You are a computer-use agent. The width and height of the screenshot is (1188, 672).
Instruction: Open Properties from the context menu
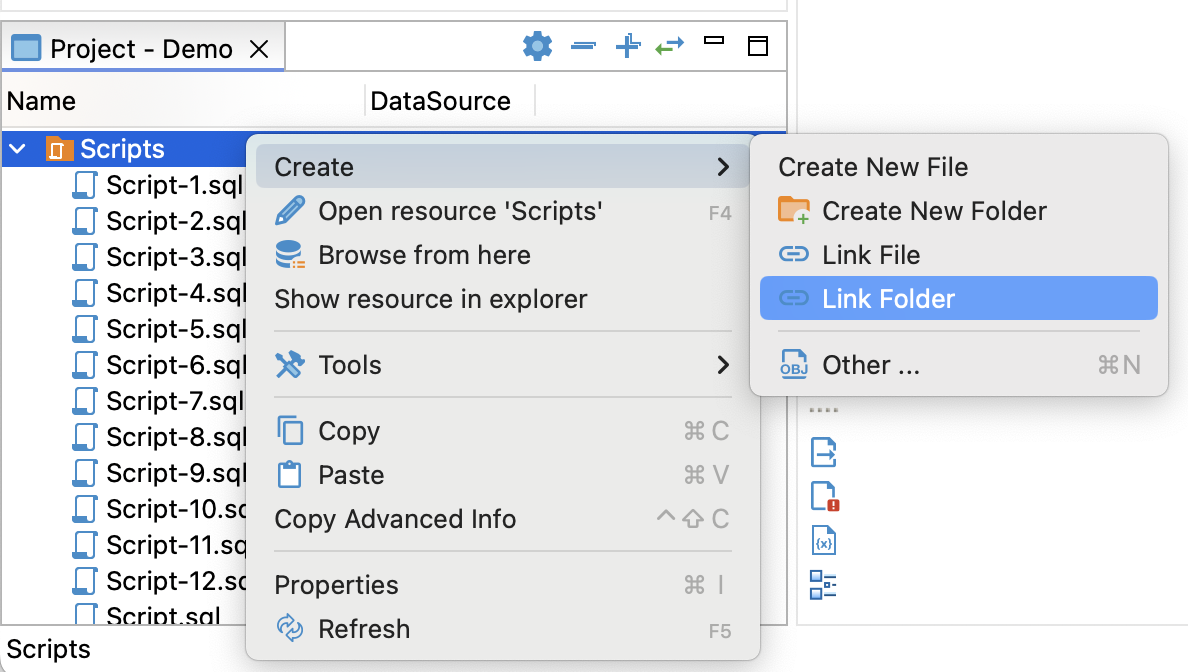click(x=336, y=585)
